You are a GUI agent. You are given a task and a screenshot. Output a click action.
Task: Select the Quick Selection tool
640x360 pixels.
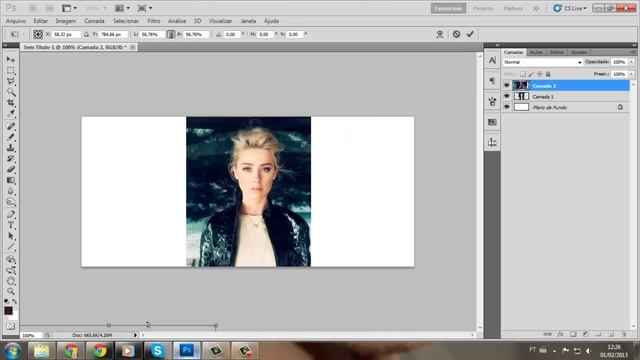coord(11,92)
